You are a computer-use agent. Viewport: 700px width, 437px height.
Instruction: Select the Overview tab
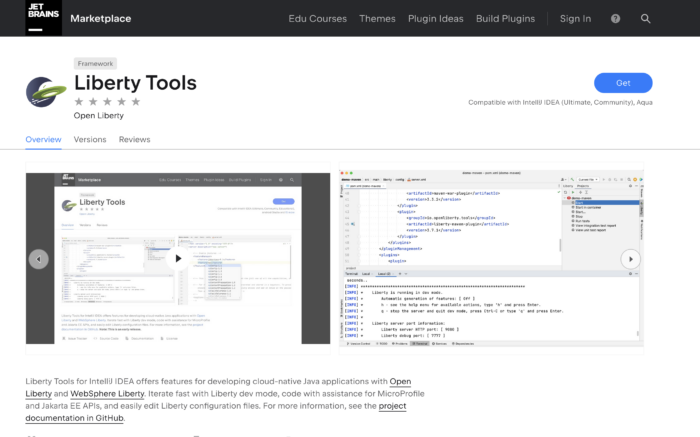coord(43,140)
